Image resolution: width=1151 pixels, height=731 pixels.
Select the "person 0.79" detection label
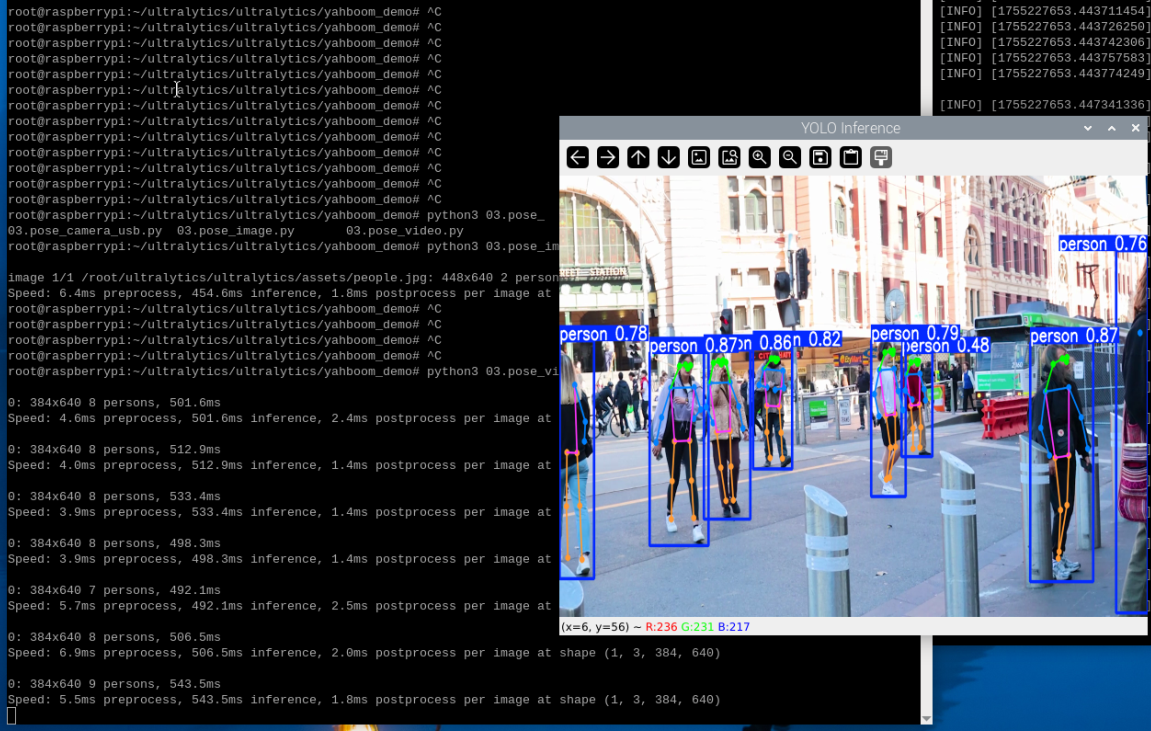915,333
